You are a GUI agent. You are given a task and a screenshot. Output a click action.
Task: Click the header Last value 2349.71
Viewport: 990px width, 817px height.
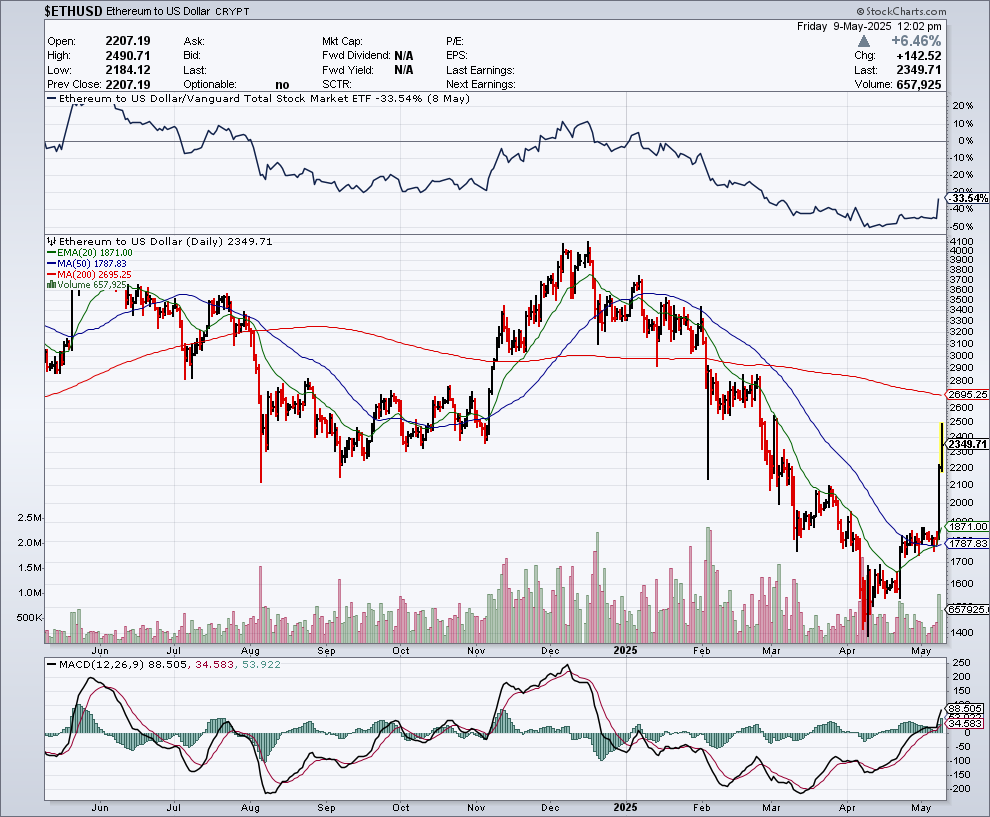point(919,70)
